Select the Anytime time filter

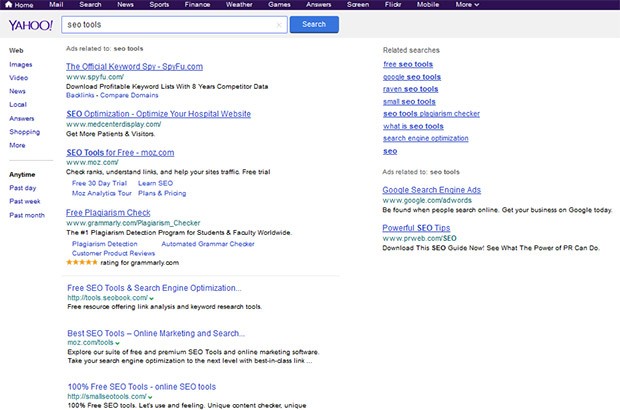pos(22,174)
